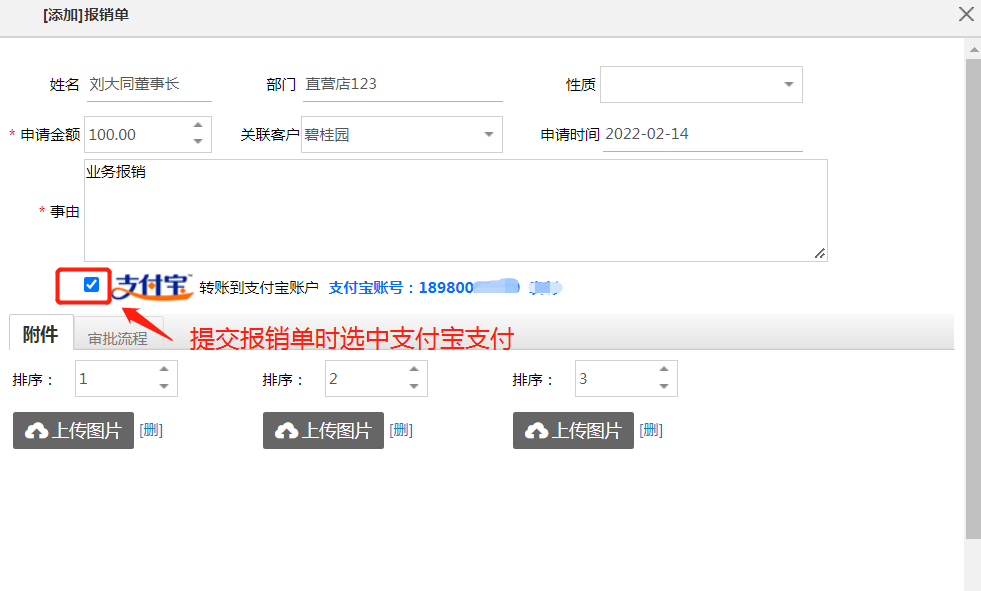
Task: Click the vertical scrollbar on right
Action: pos(972,300)
